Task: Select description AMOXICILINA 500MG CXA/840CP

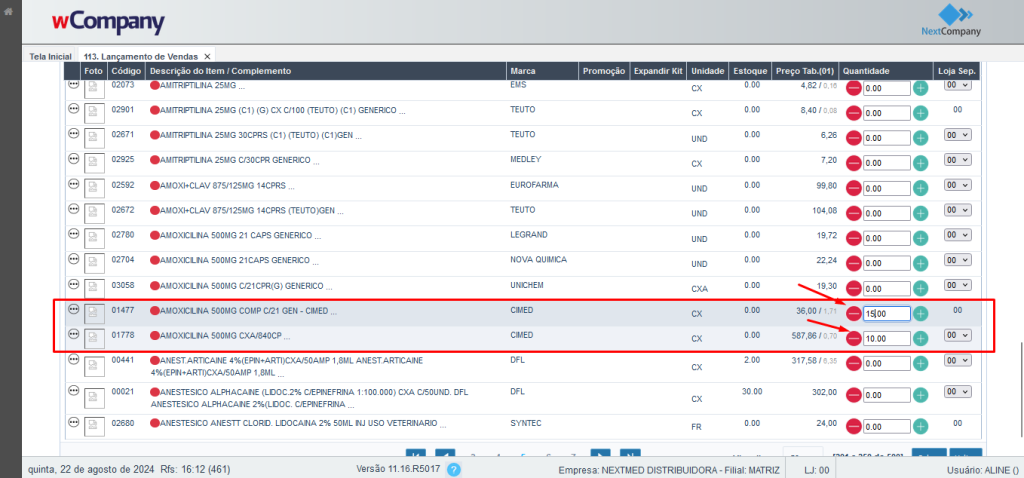Action: tap(221, 335)
